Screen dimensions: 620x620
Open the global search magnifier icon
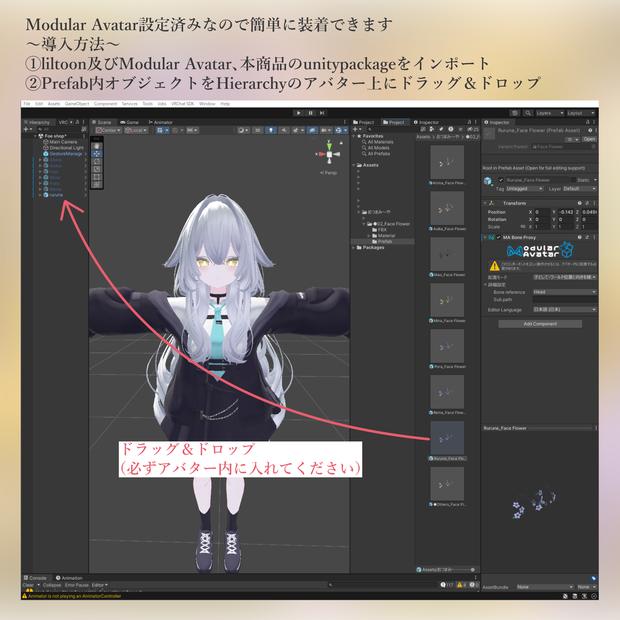click(527, 113)
